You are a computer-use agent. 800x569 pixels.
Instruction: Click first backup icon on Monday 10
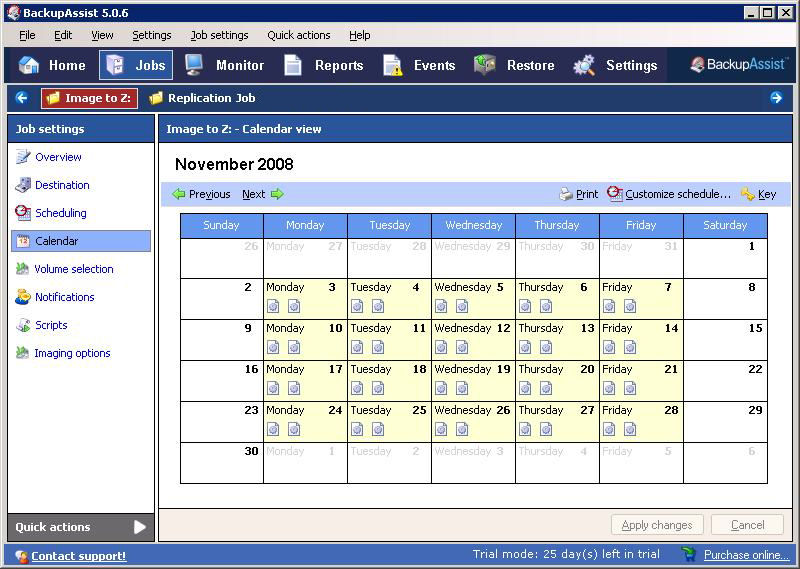[273, 348]
